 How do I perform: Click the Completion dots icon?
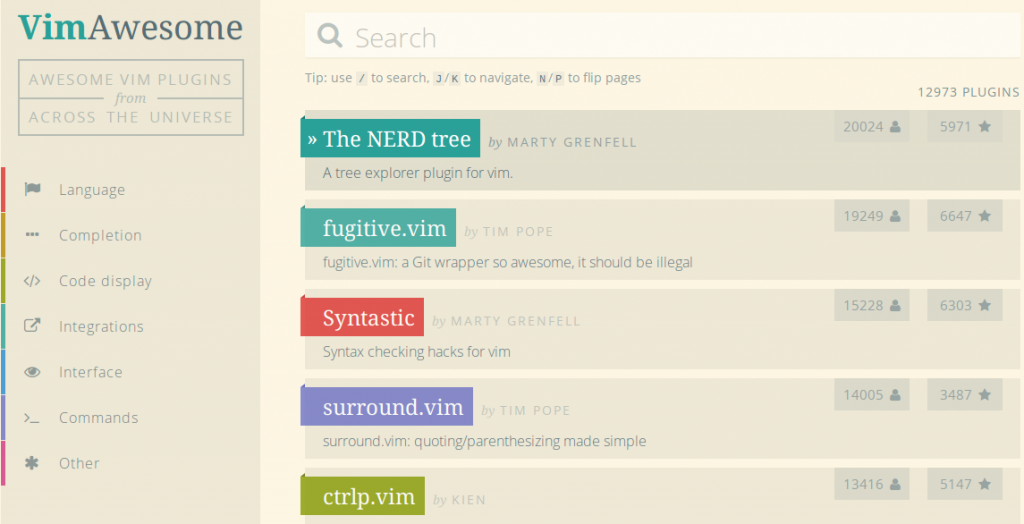(32, 235)
